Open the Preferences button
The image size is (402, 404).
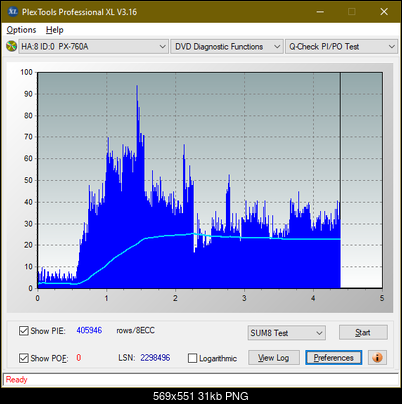pos(334,358)
